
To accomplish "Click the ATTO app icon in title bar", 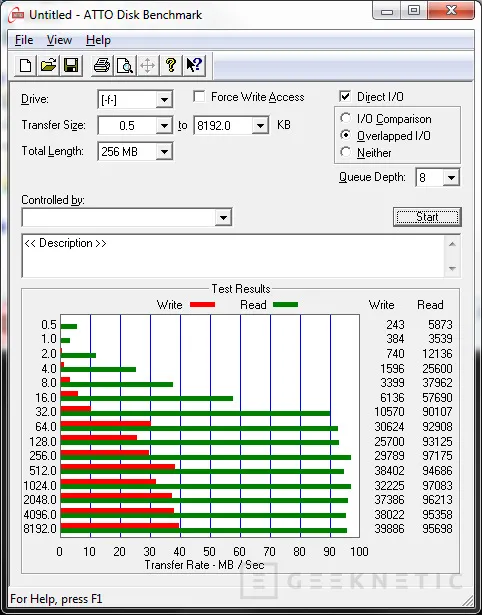I will pos(16,15).
